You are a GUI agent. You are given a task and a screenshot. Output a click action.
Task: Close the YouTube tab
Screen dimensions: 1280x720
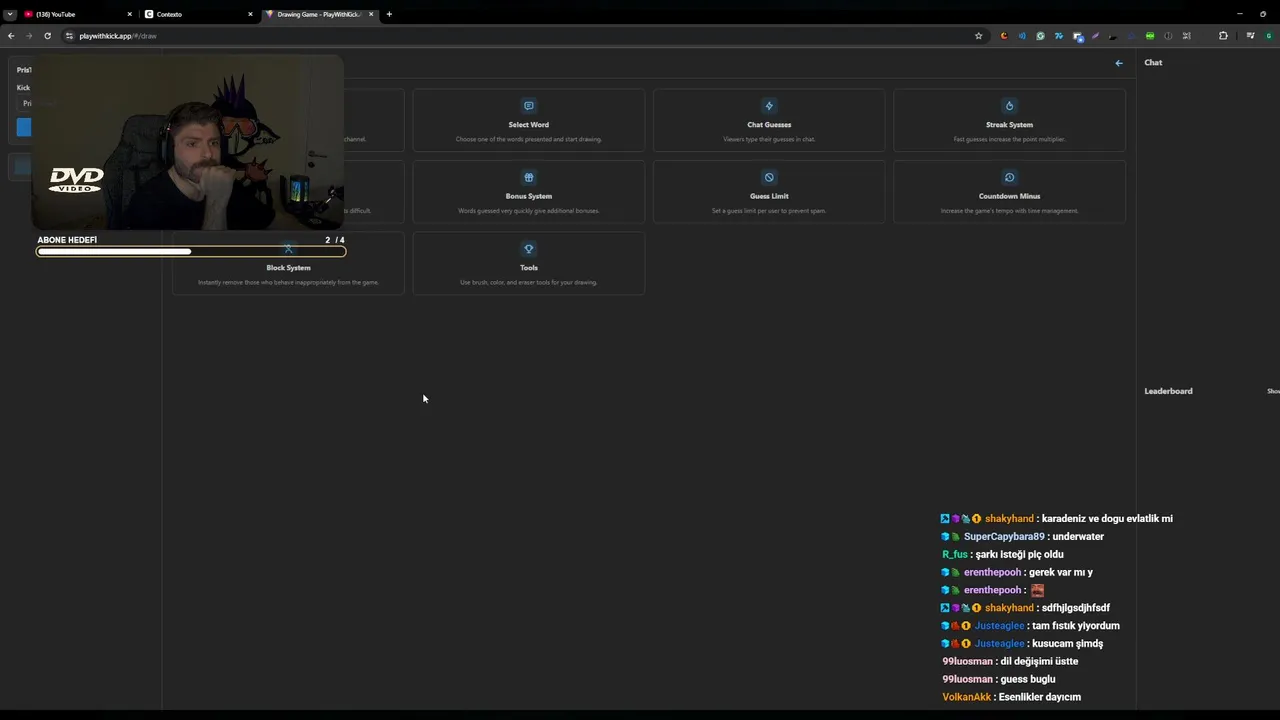pyautogui.click(x=129, y=14)
